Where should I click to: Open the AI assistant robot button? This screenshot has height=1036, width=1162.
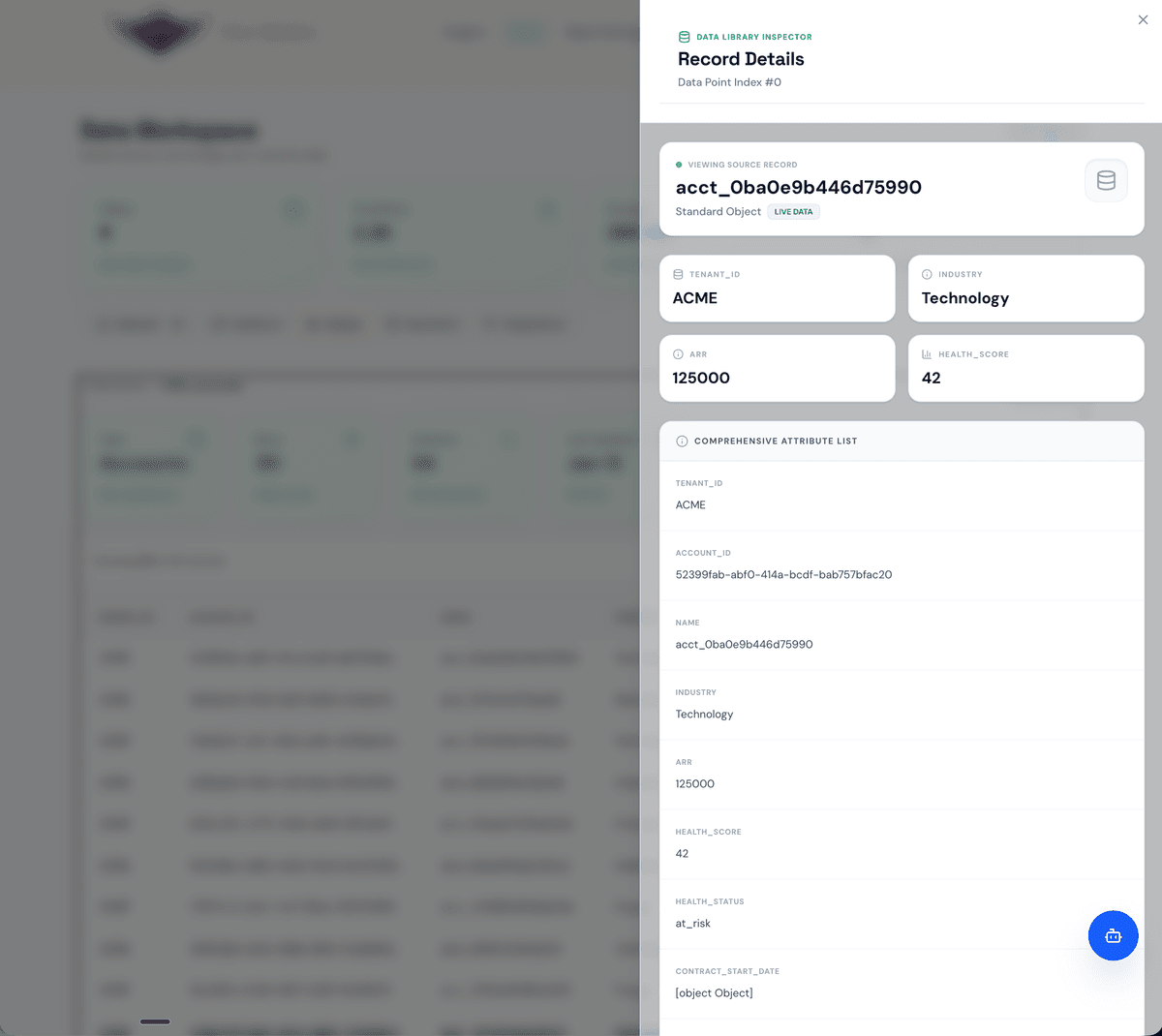(1113, 935)
